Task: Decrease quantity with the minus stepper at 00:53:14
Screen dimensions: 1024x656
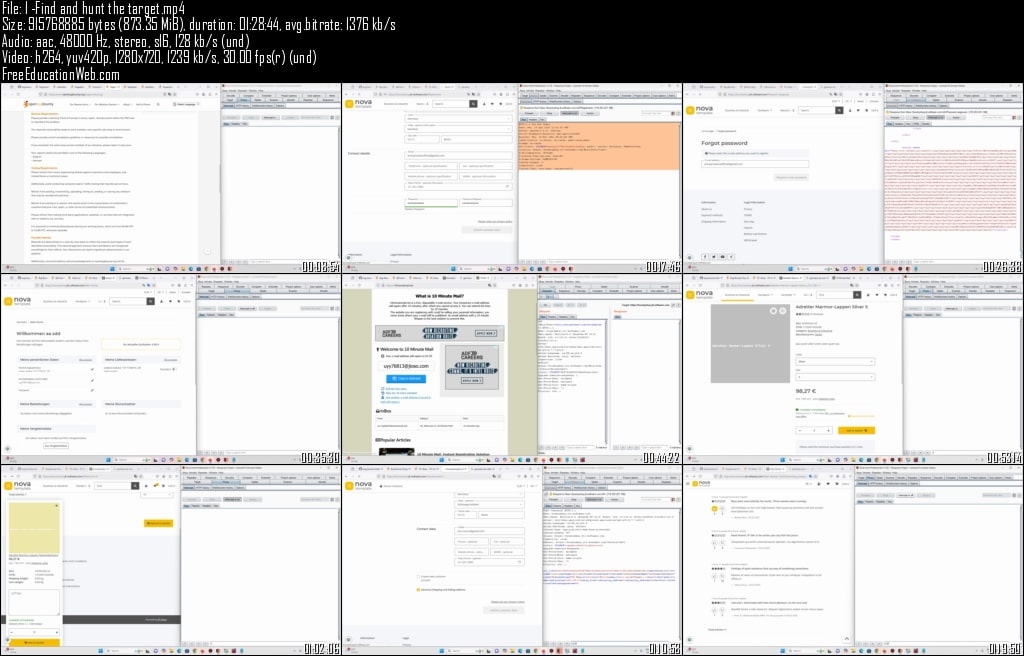Action: click(x=799, y=431)
